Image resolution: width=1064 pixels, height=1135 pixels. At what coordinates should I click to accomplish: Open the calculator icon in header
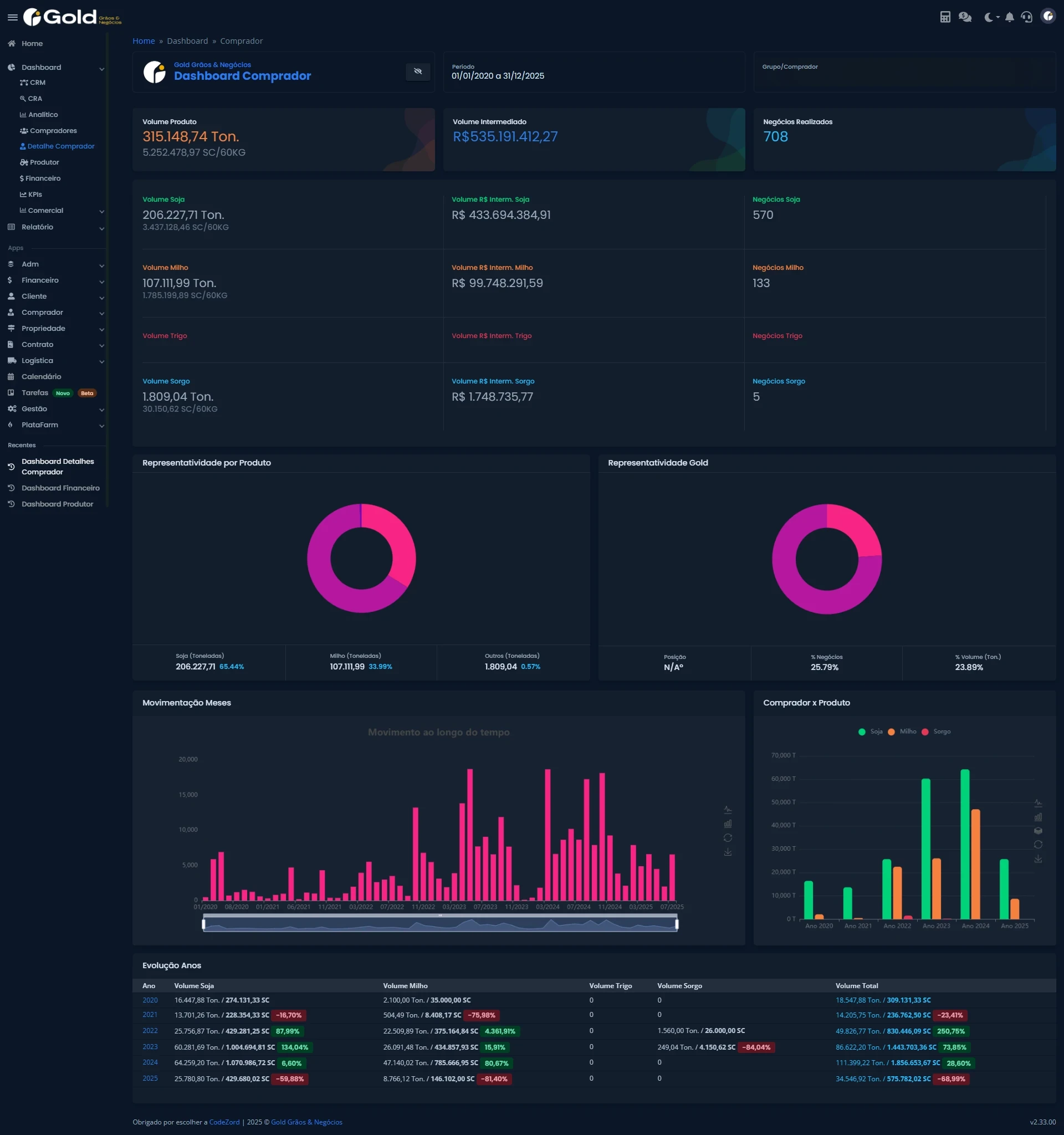coord(945,17)
